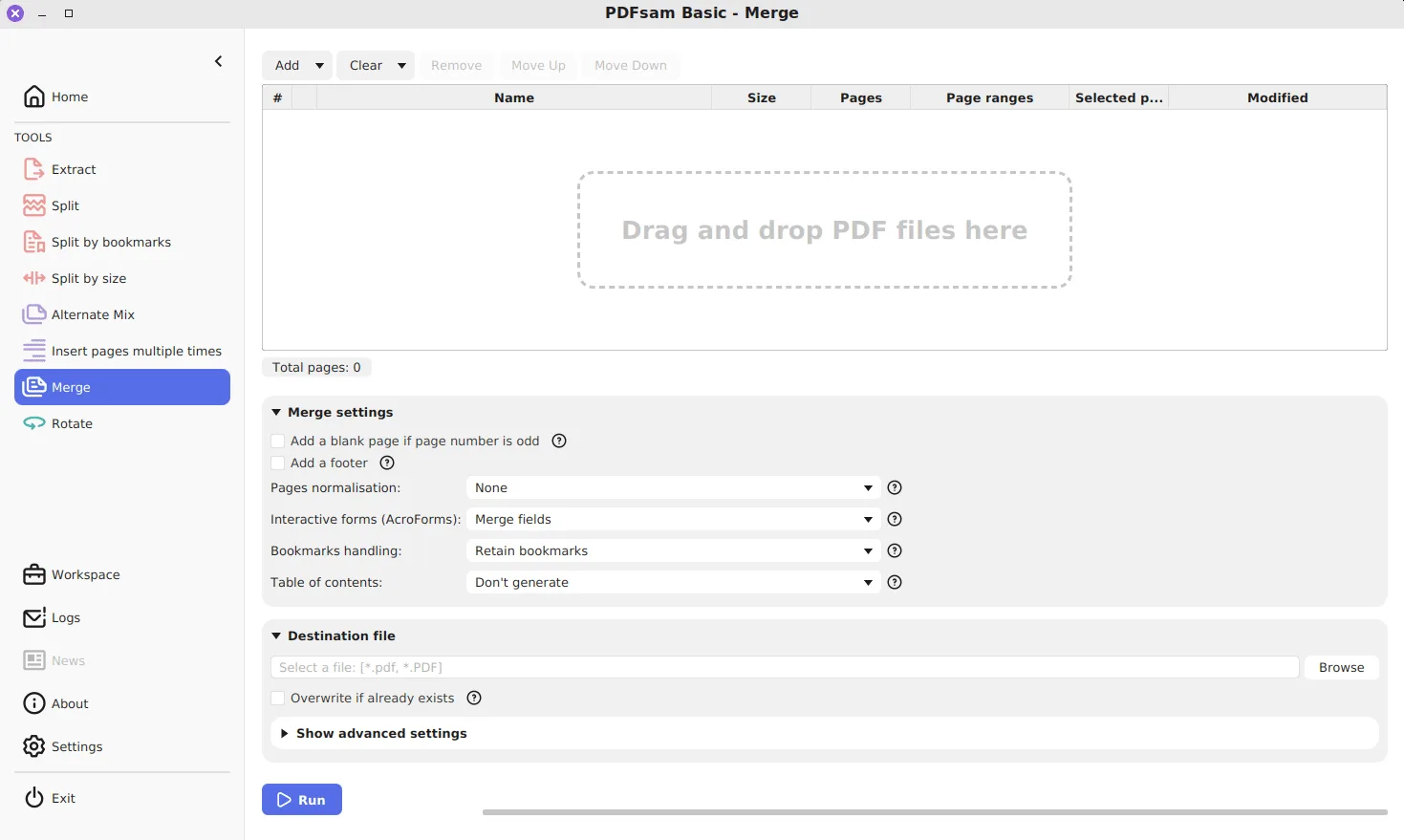Open the Extract tool icon
Screen dimensions: 1404x840
(34, 169)
